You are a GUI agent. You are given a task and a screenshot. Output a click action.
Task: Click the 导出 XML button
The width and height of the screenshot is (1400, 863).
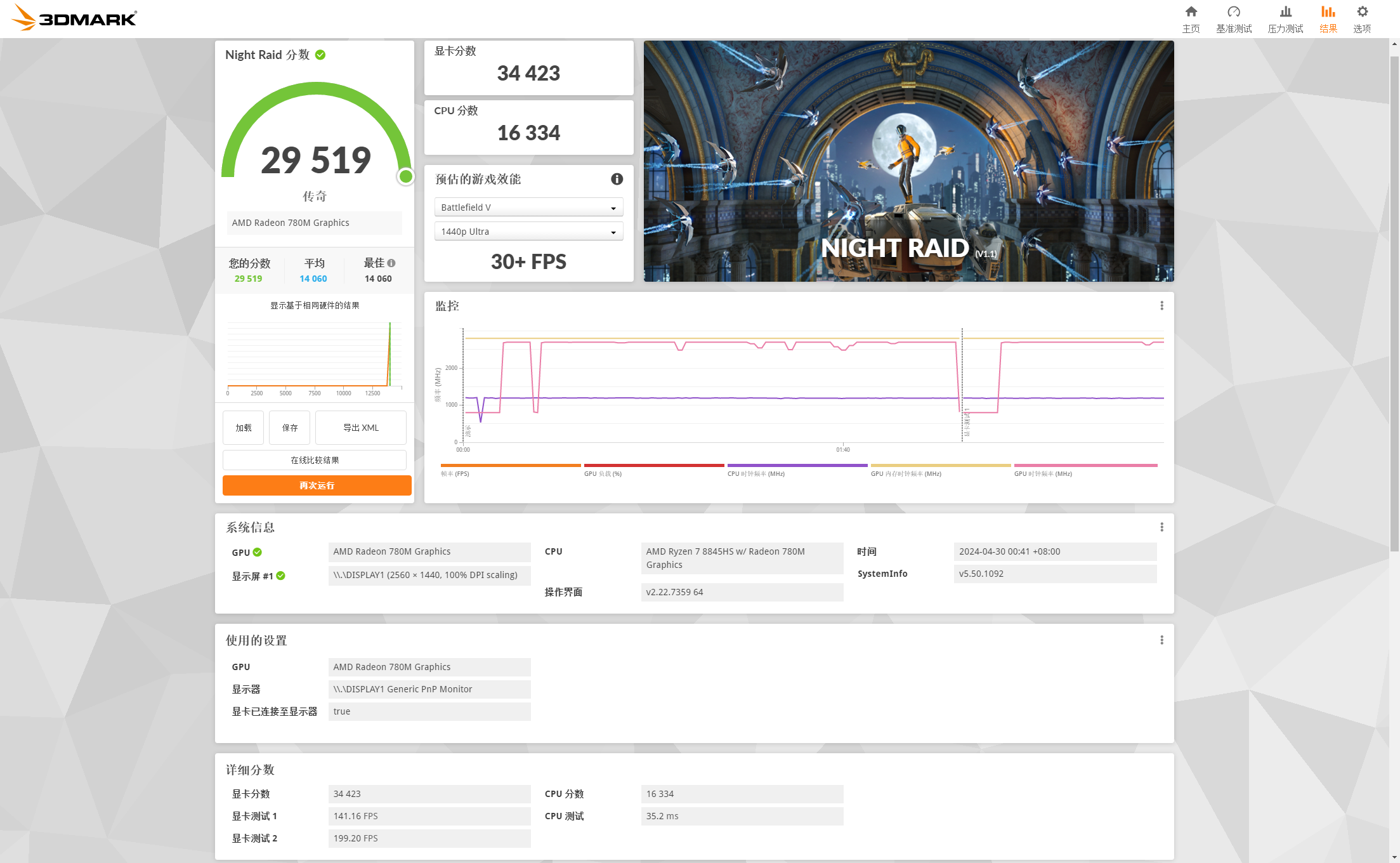point(360,428)
